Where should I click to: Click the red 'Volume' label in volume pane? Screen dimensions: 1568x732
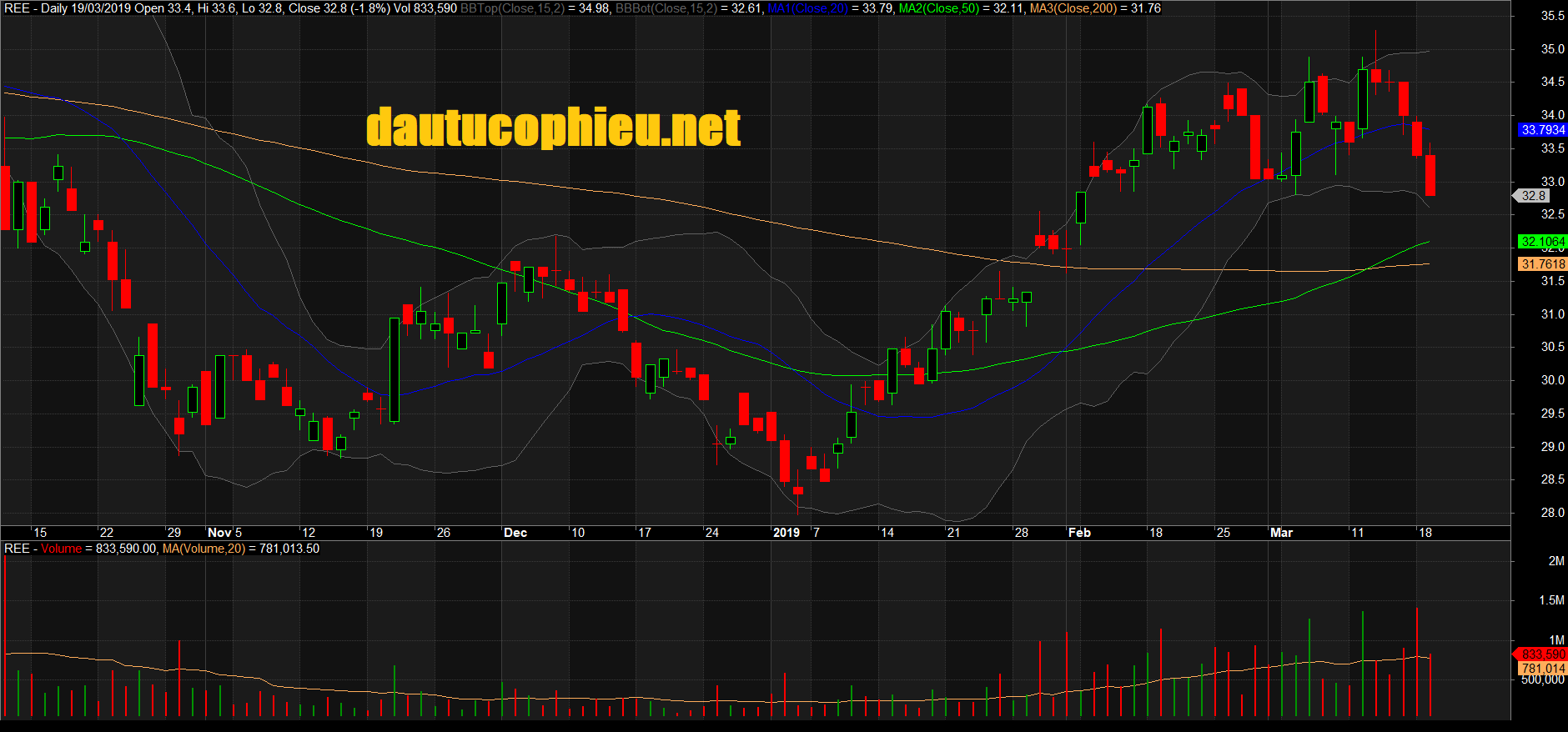[x=61, y=549]
